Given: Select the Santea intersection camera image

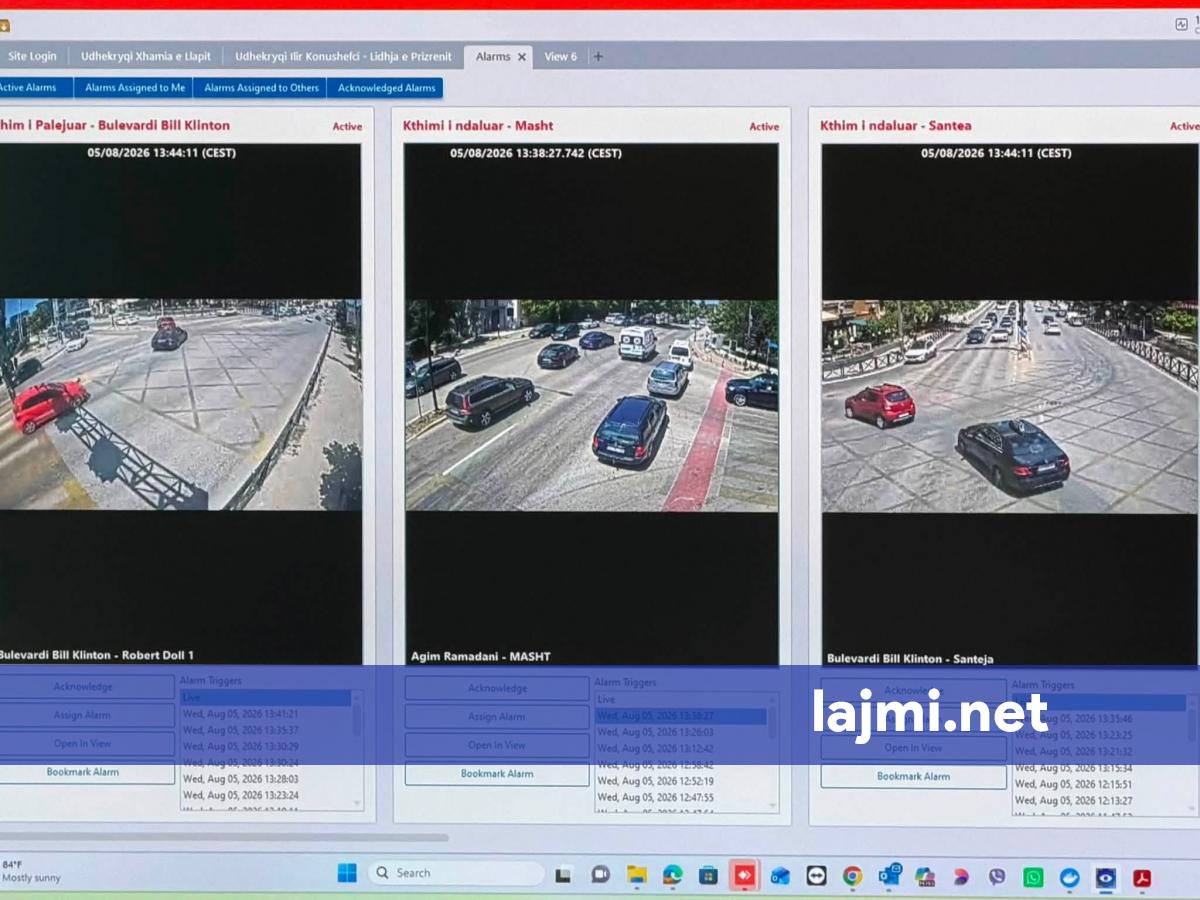Looking at the screenshot, I should pos(1009,406).
